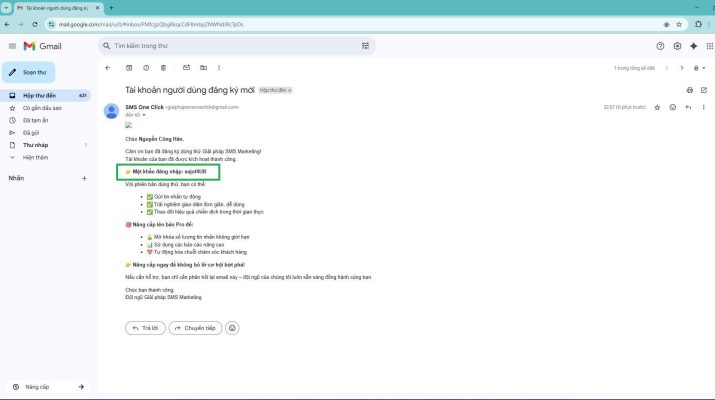The image size is (715, 400).
Task: Mark the email as unread
Action: [x=187, y=68]
